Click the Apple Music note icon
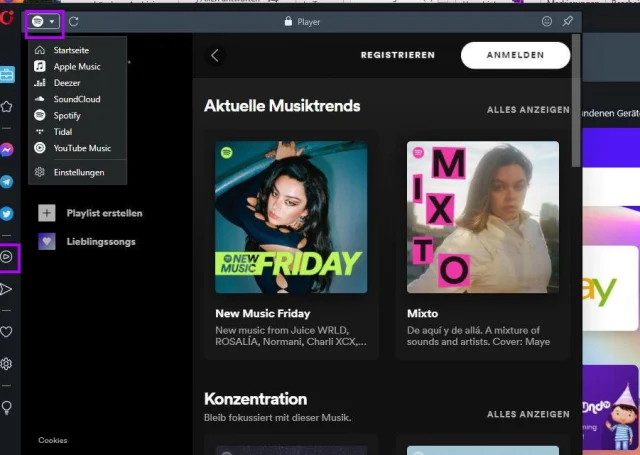 40,66
